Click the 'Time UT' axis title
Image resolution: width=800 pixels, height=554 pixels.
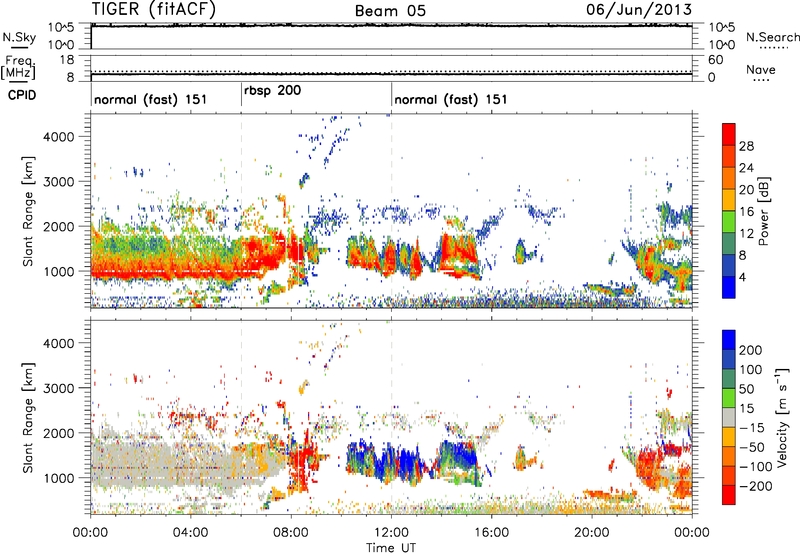pyautogui.click(x=391, y=548)
